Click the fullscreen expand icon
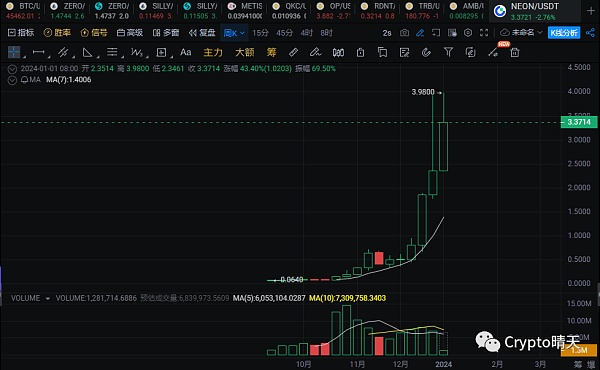The width and height of the screenshot is (600, 370). click(484, 33)
